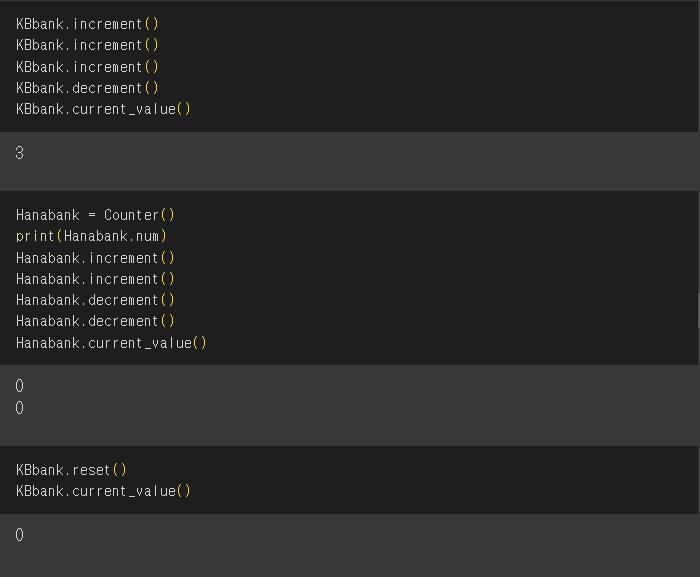This screenshot has height=577, width=700.
Task: Click the Hanabank.current_value() line
Action: pyautogui.click(x=111, y=343)
